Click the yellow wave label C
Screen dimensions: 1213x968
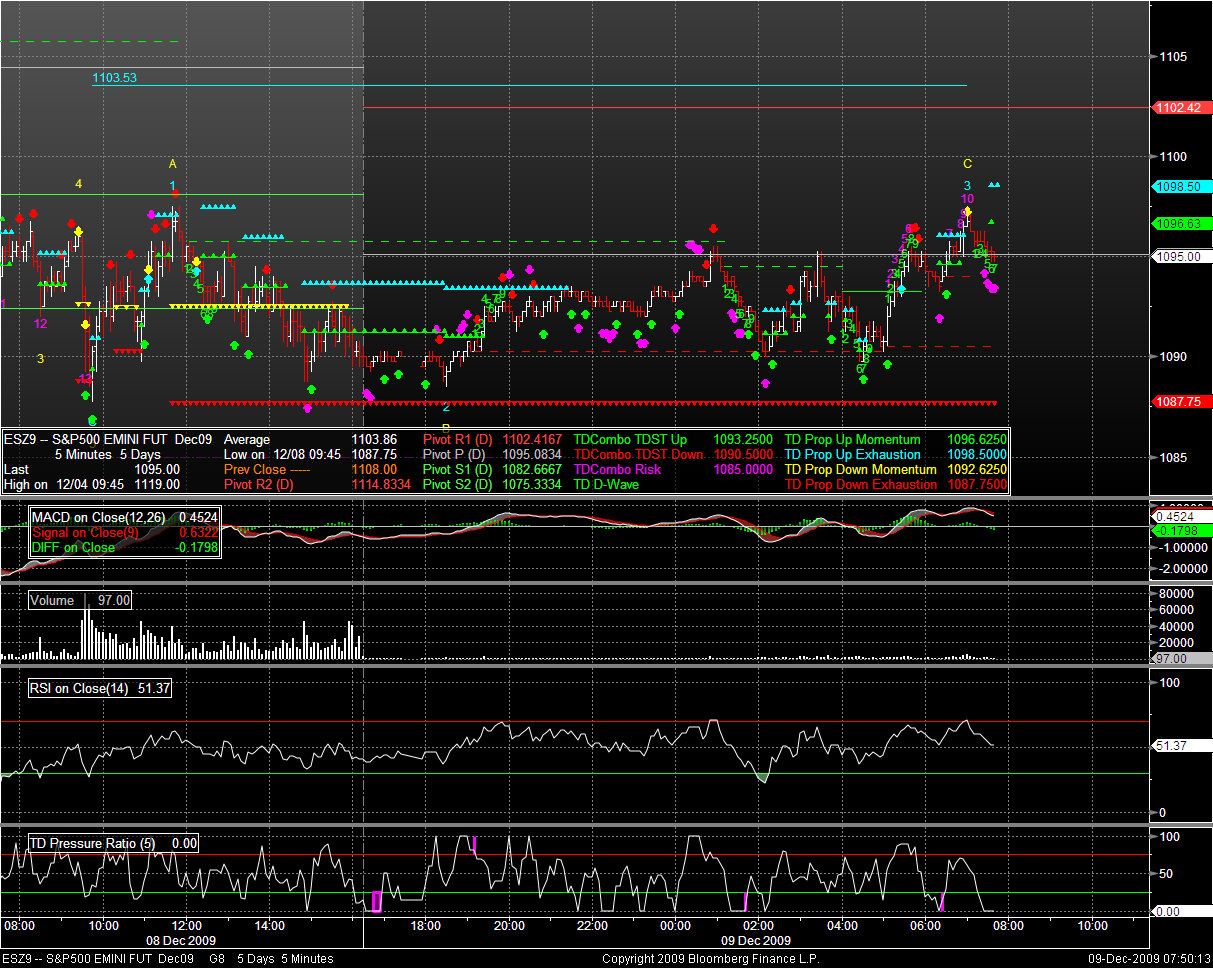pos(967,164)
